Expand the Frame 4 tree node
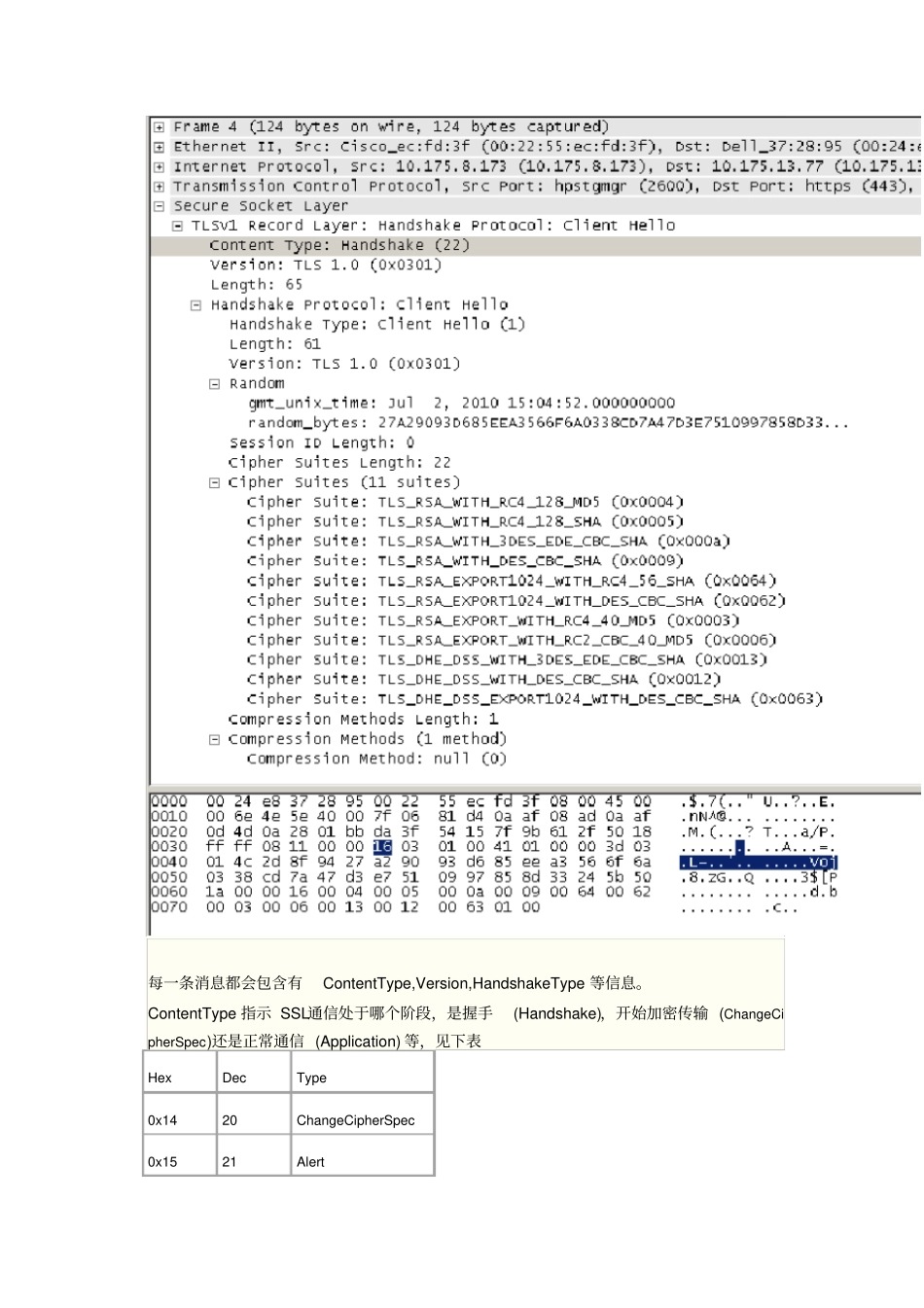924x1308 pixels. click(159, 126)
